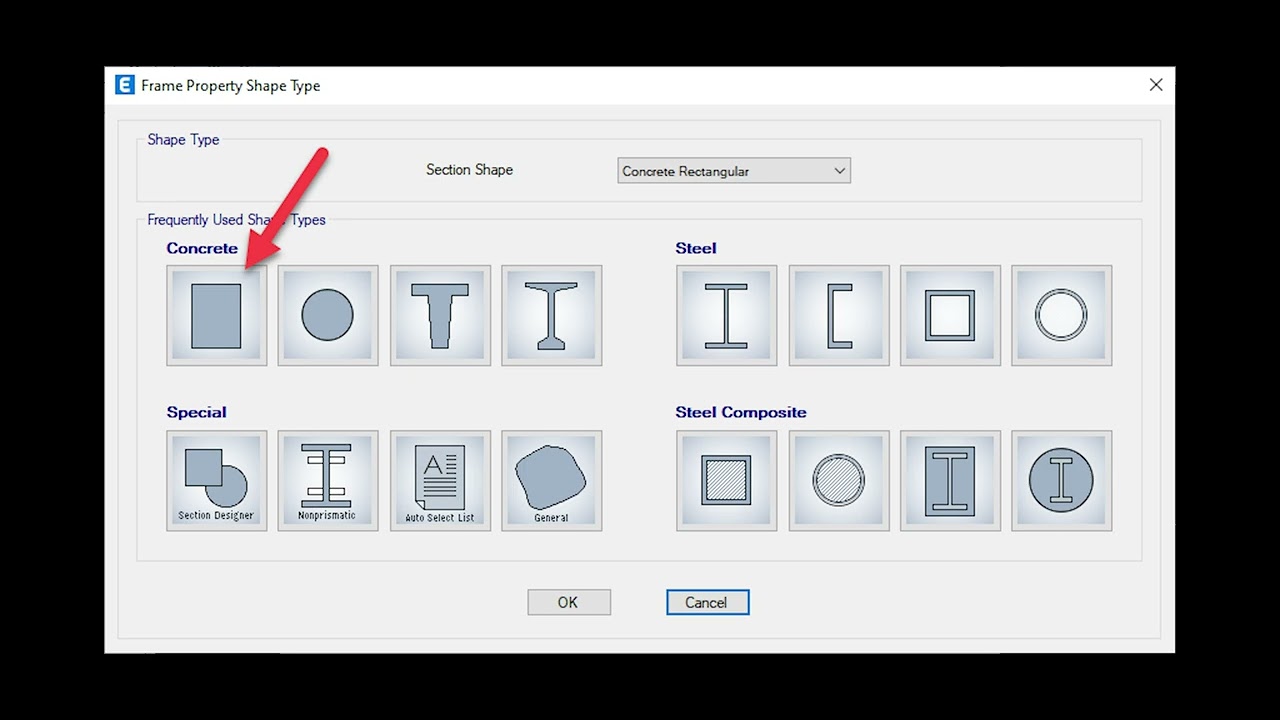Screen dimensions: 1280x720
Task: Select the Steel round Pipe icon
Action: pyautogui.click(x=1061, y=315)
